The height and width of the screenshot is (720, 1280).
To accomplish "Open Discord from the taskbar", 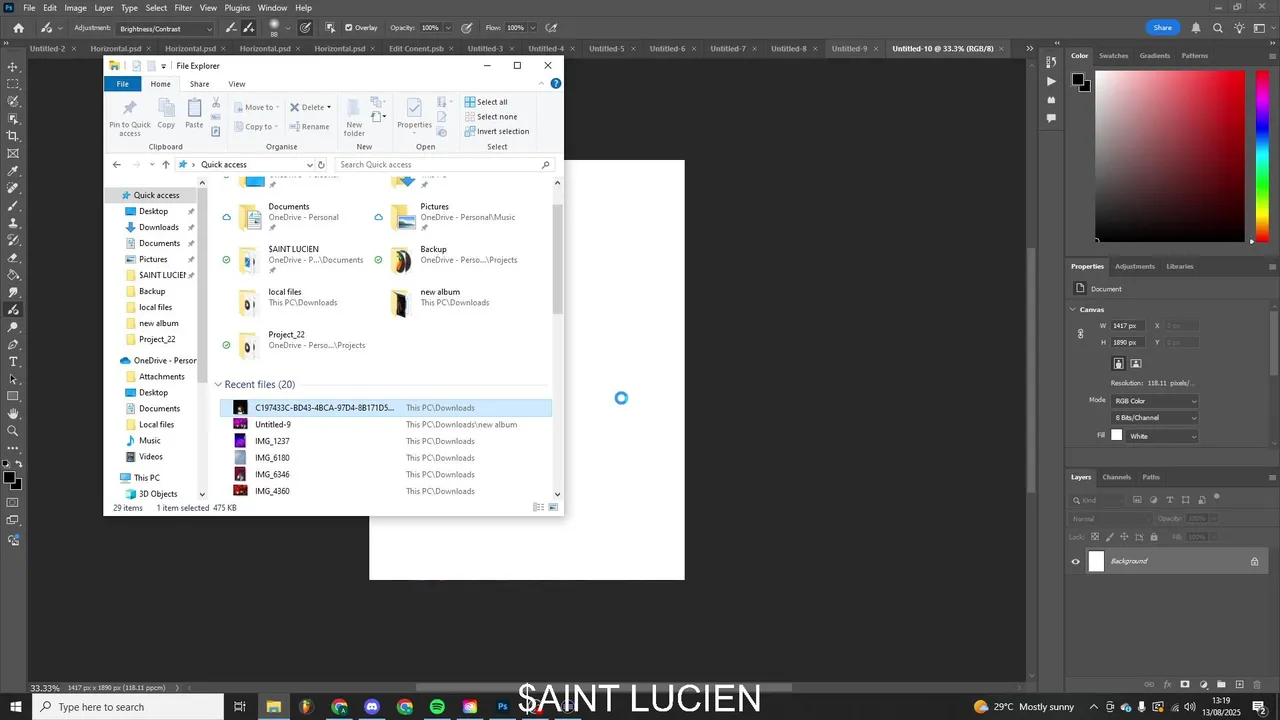I will pos(372,707).
